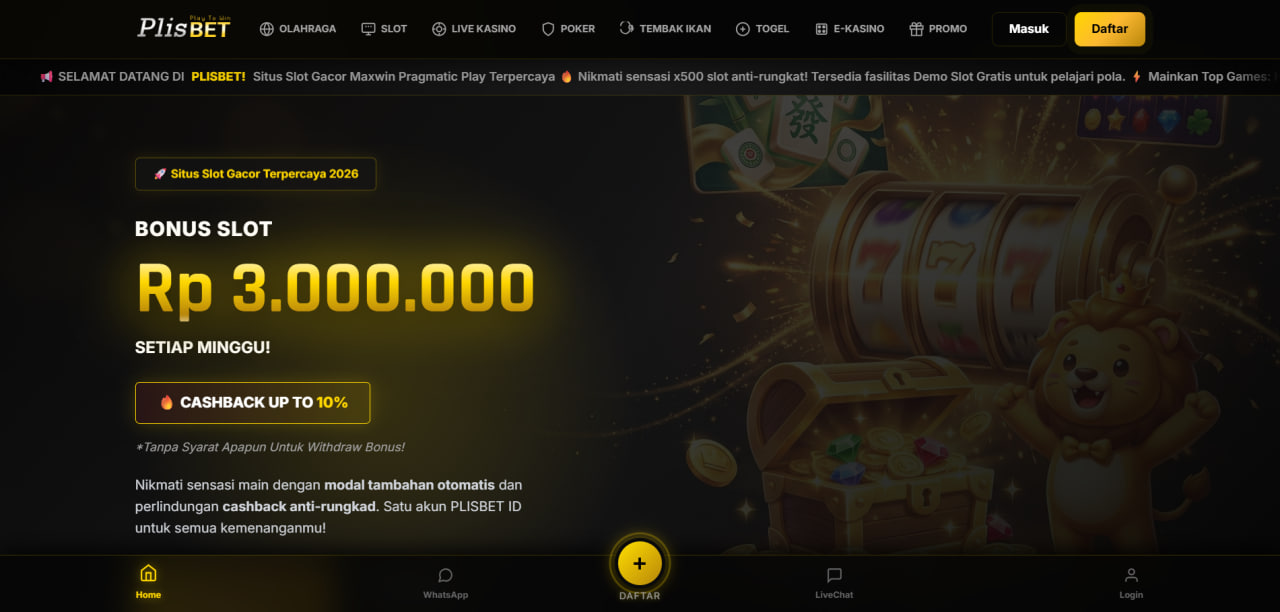Click the Live Kasino chip icon
Viewport: 1280px width, 612px height.
pyautogui.click(x=439, y=29)
